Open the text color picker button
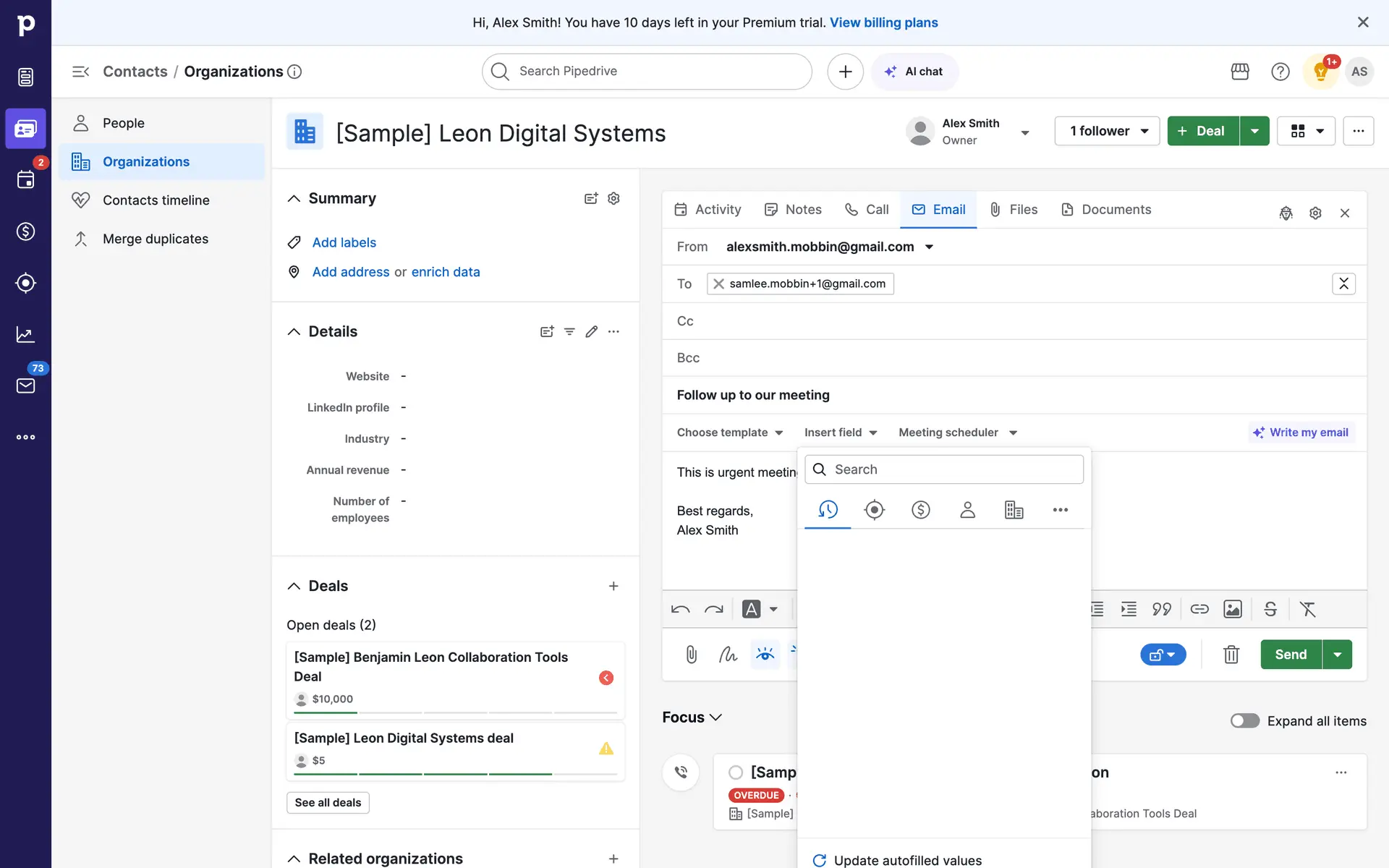1389x868 pixels. click(752, 609)
